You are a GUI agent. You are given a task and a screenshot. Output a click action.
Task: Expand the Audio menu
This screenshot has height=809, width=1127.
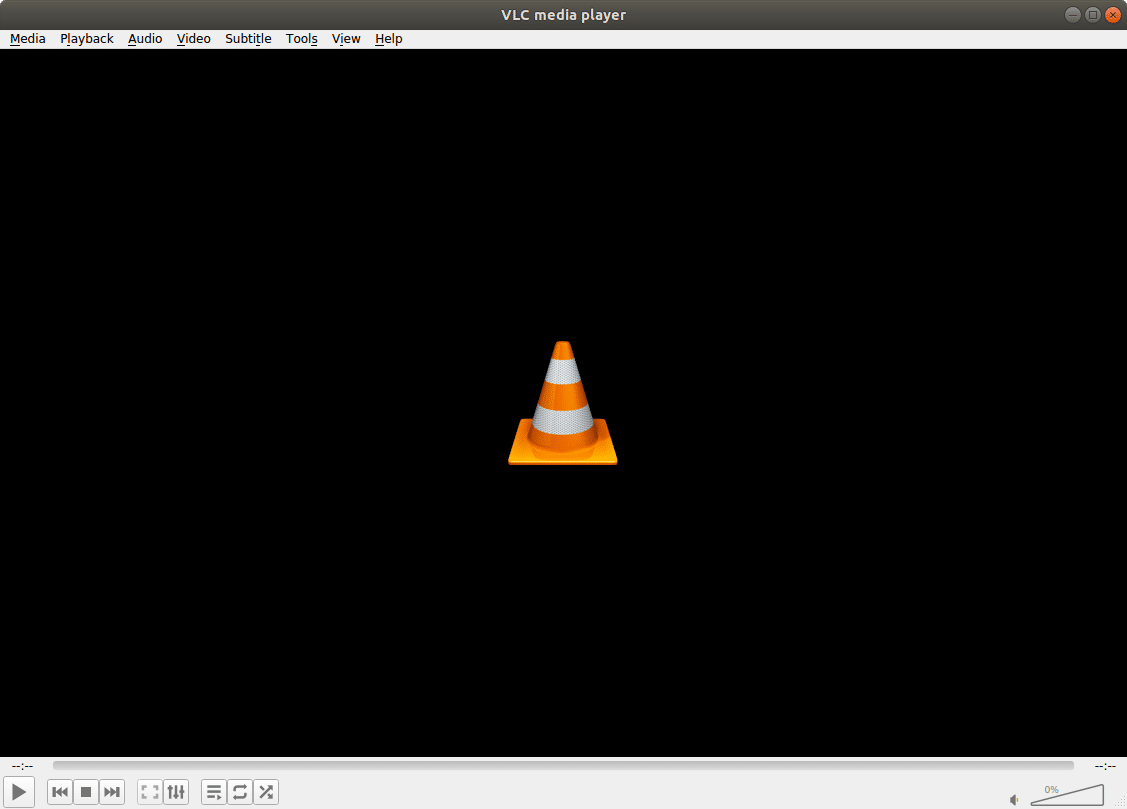tap(145, 39)
